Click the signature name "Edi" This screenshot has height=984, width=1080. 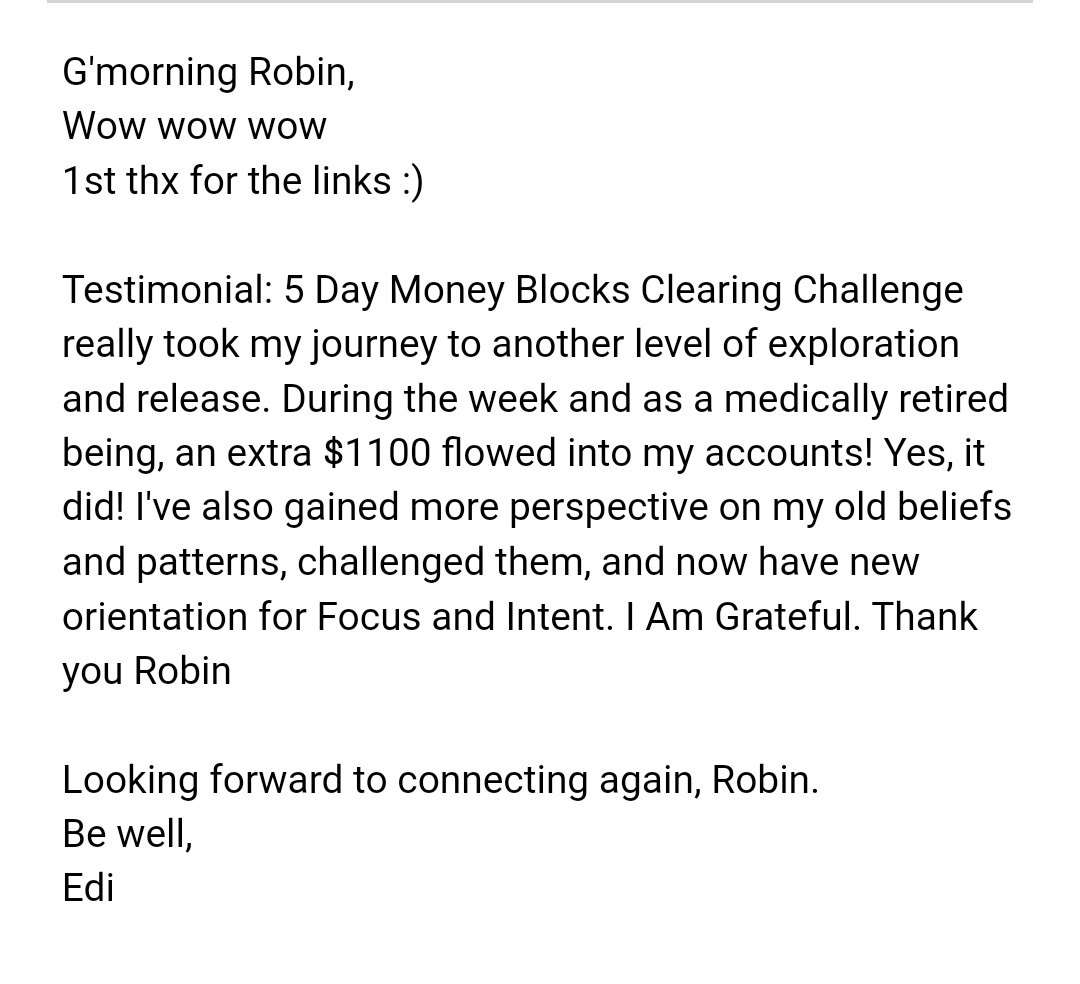(88, 888)
